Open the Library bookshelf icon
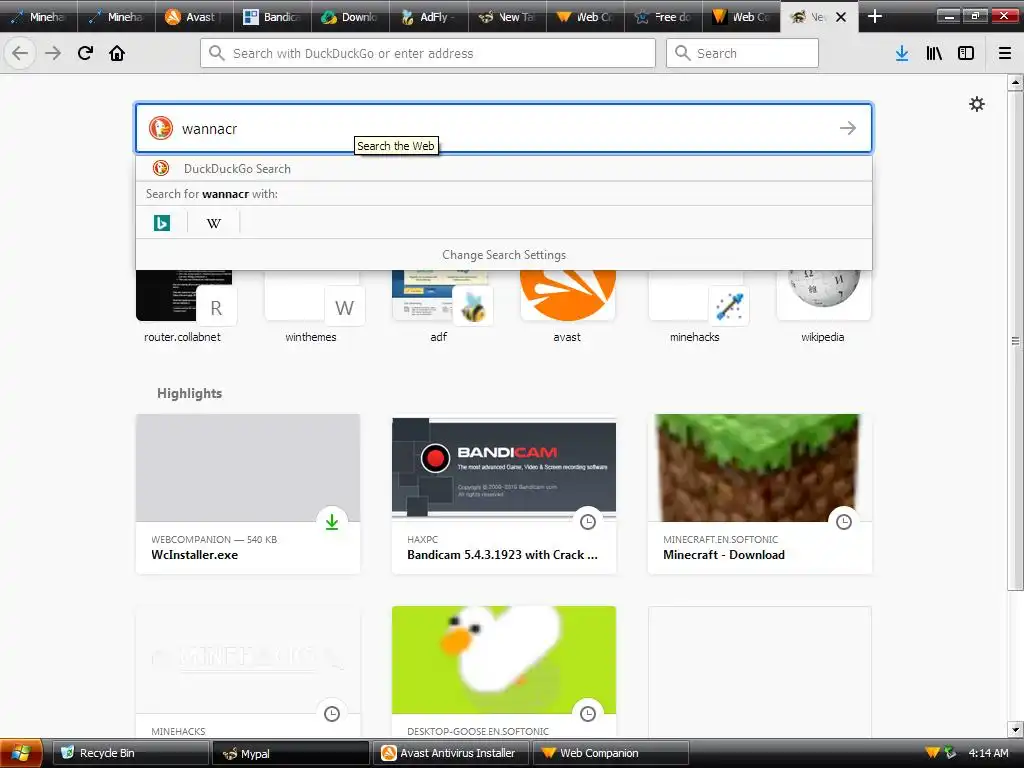Viewport: 1024px width, 768px height. [x=934, y=53]
